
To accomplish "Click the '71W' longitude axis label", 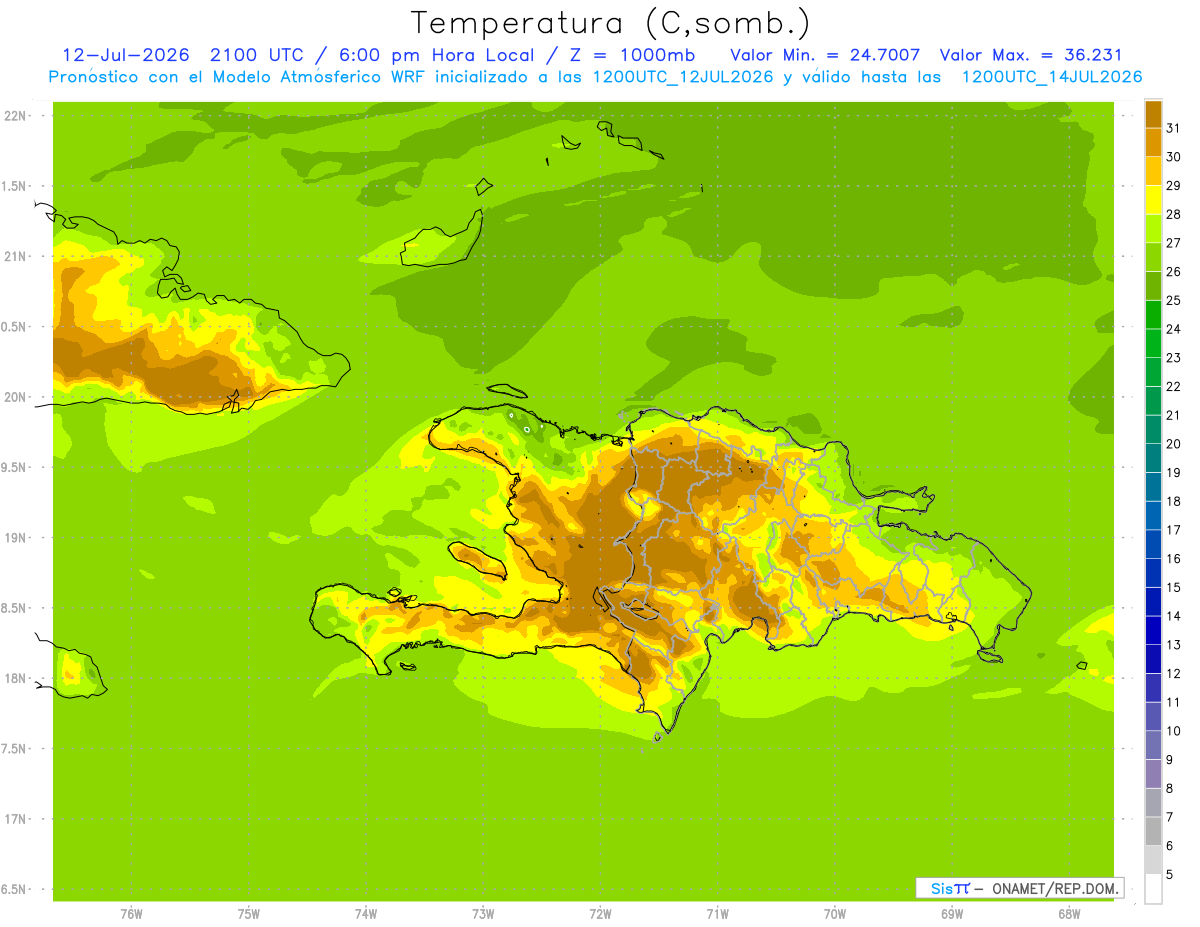I will pyautogui.click(x=717, y=913).
